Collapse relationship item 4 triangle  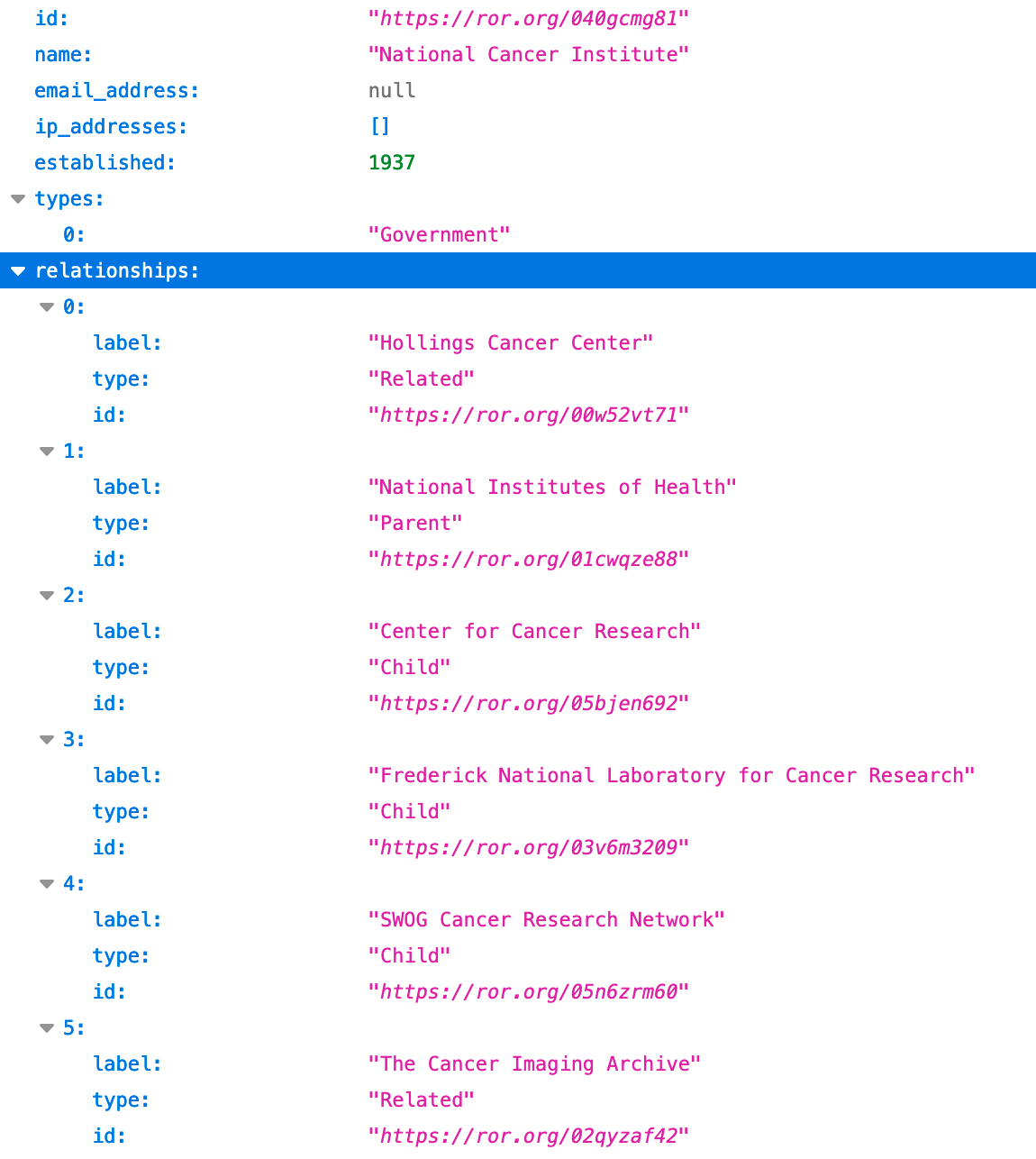point(47,884)
